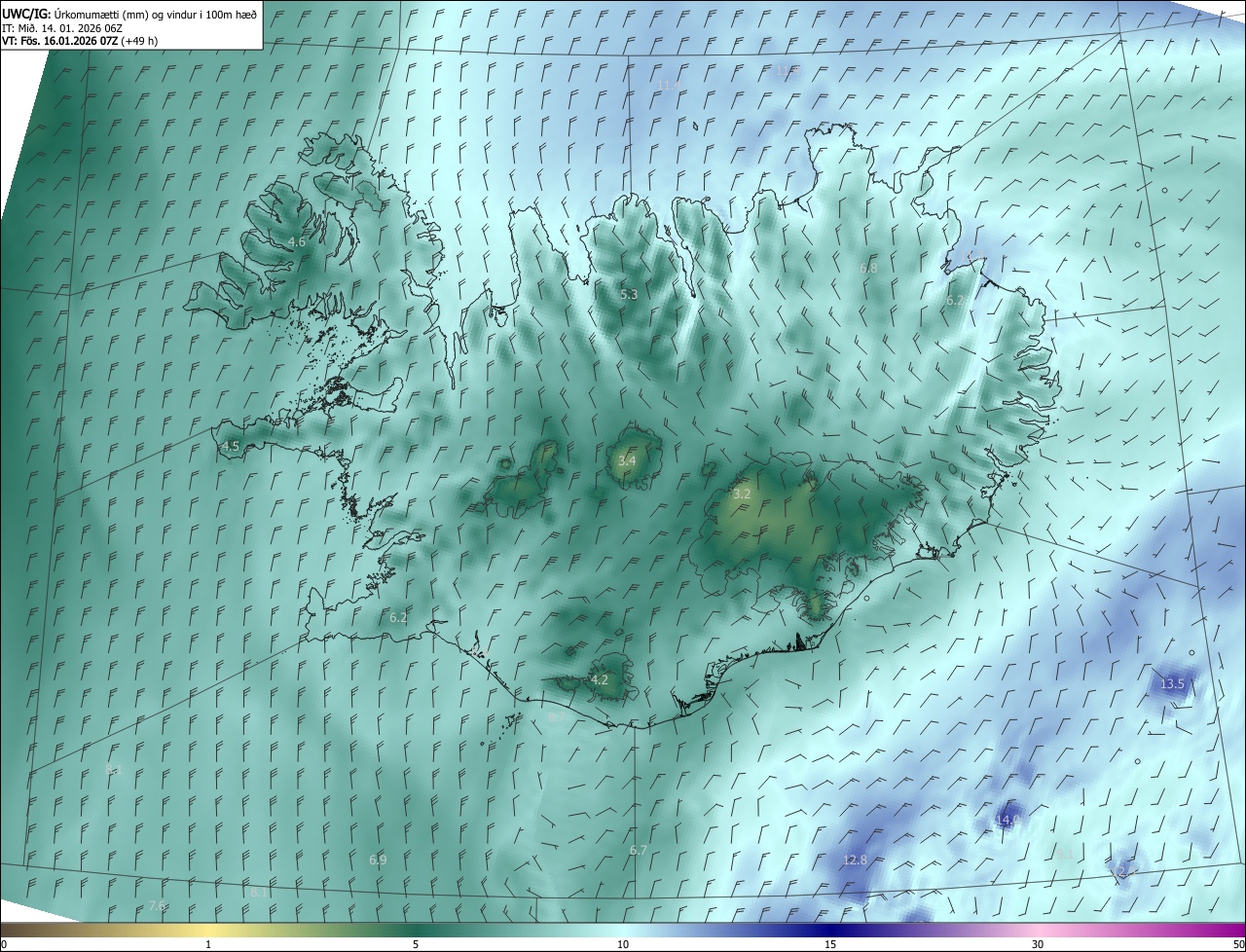Viewport: 1246px width, 952px height.
Task: Click the 7.6 value at the bottom edge
Action: coord(158,906)
